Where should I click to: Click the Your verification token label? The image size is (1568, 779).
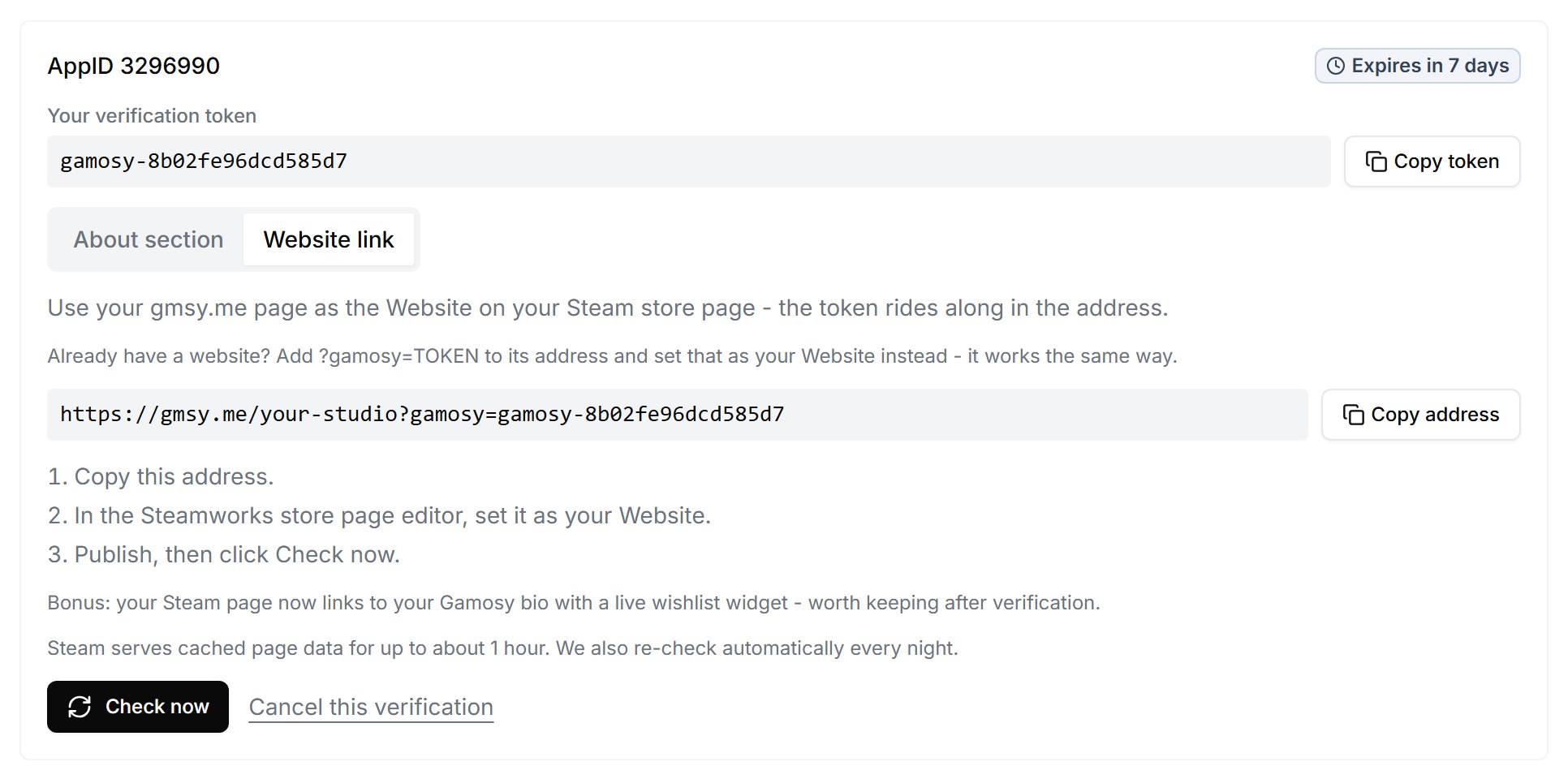coord(152,116)
